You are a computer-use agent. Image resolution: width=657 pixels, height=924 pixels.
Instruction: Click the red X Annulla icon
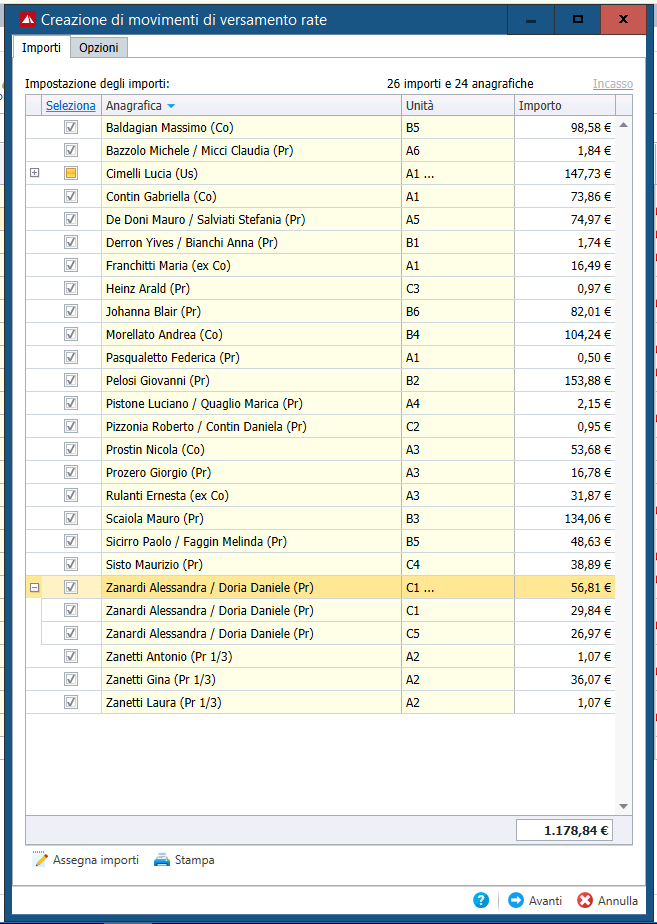click(585, 900)
